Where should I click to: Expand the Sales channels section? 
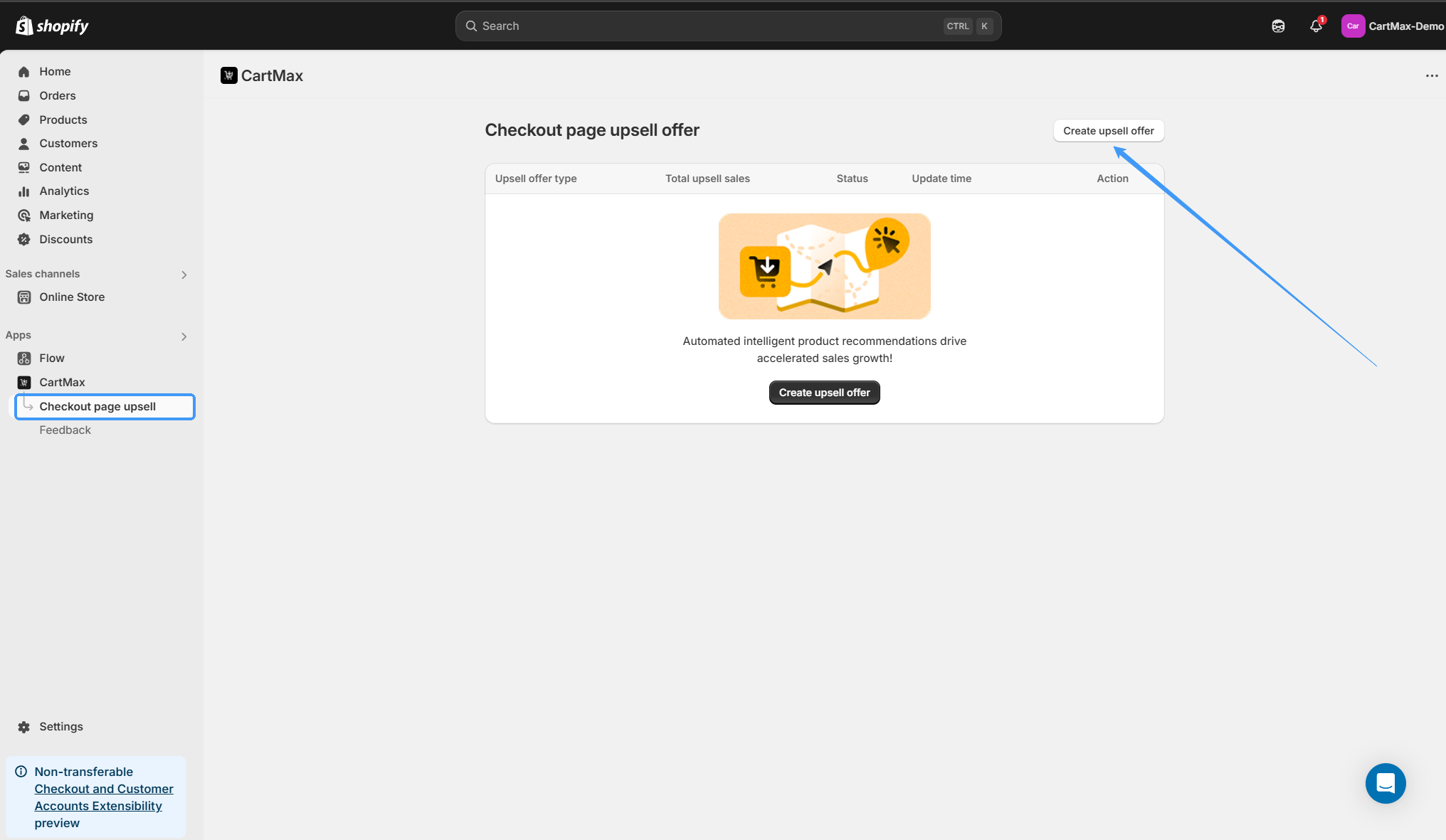(184, 275)
